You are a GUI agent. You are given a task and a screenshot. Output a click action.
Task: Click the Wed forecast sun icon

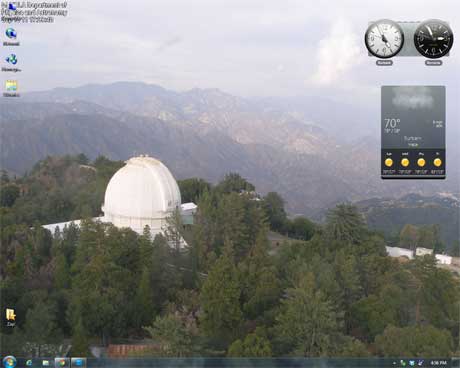click(x=405, y=162)
